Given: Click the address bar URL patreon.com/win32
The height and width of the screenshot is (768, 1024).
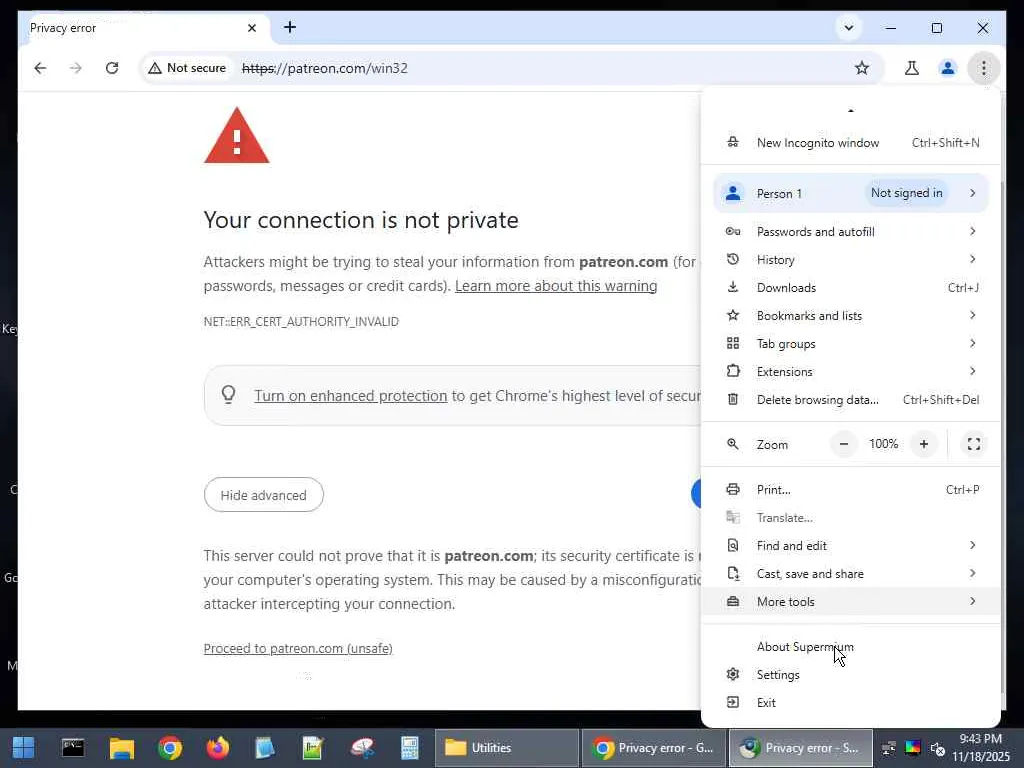Looking at the screenshot, I should pos(325,68).
